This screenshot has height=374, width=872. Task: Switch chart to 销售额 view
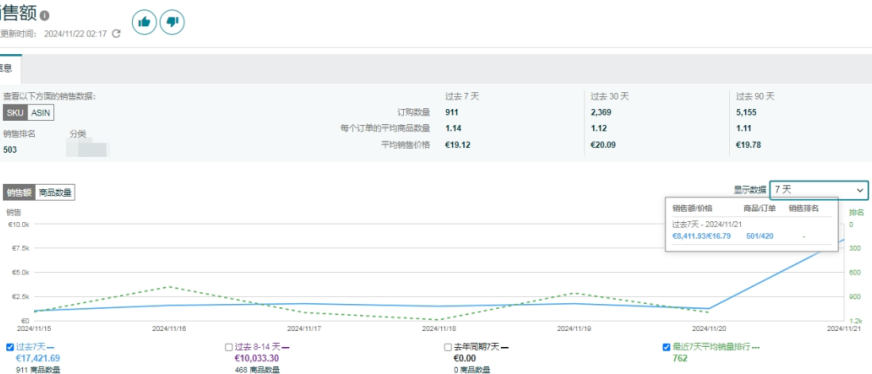19,193
